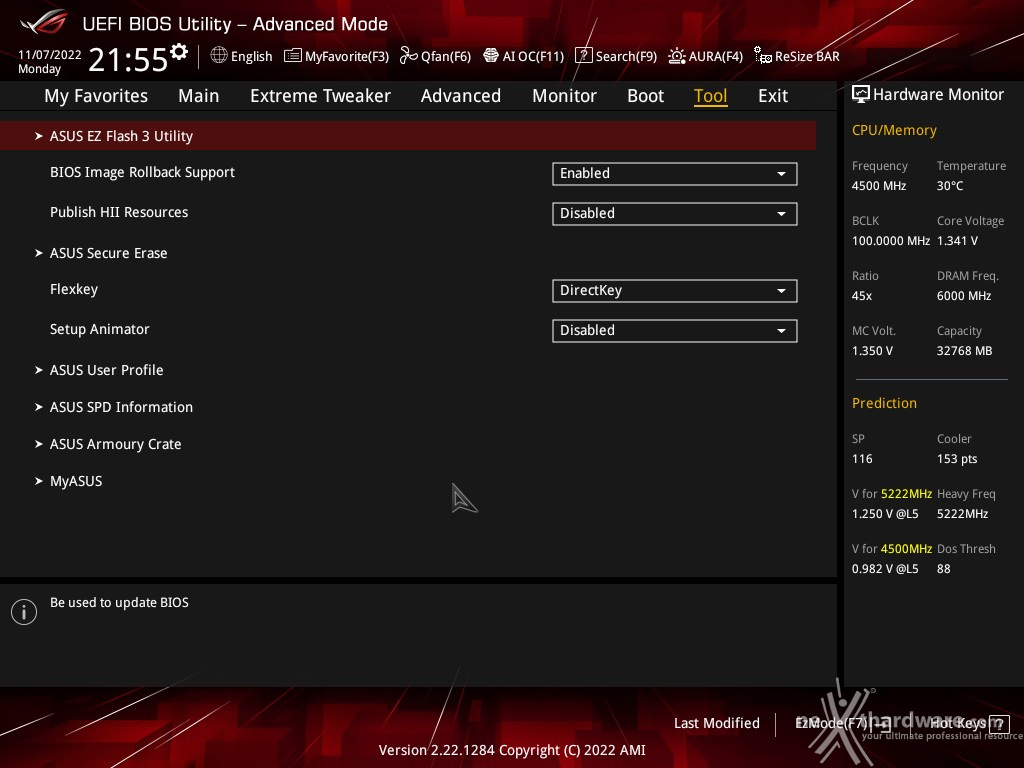This screenshot has height=768, width=1024.
Task: Go to Boot tab
Action: [x=645, y=96]
